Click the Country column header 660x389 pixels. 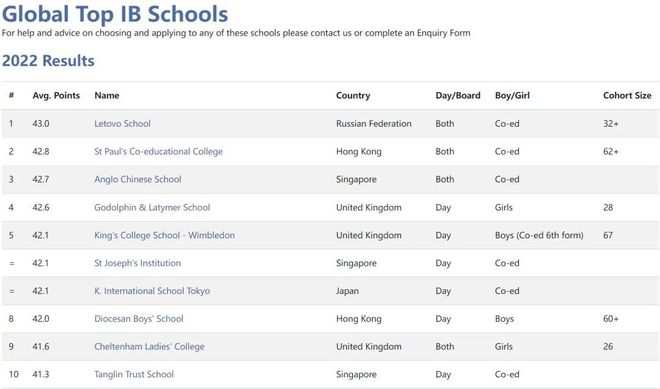pos(353,96)
